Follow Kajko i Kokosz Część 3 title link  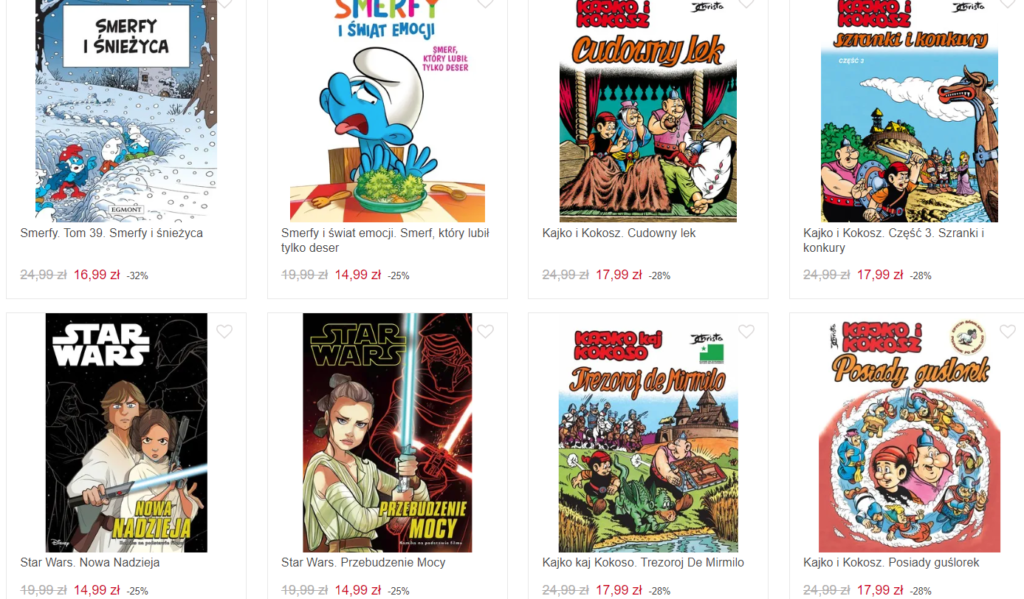tap(893, 240)
